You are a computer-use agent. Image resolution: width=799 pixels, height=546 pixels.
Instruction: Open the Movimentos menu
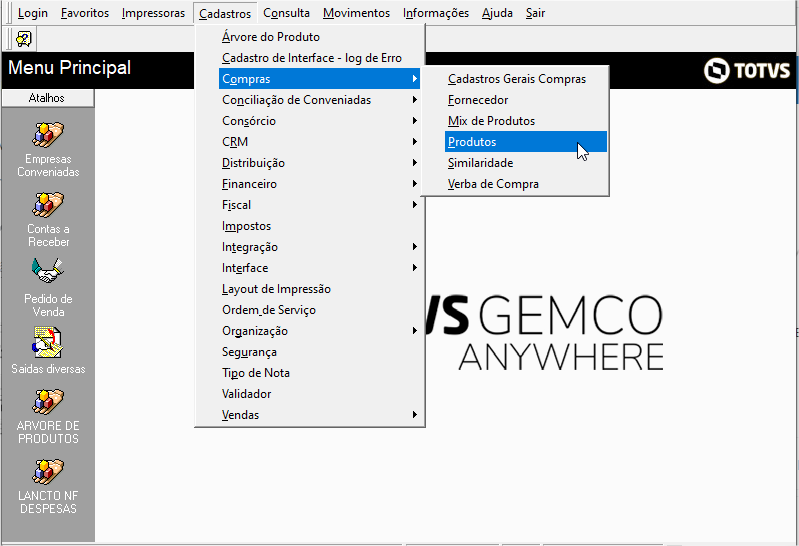356,13
